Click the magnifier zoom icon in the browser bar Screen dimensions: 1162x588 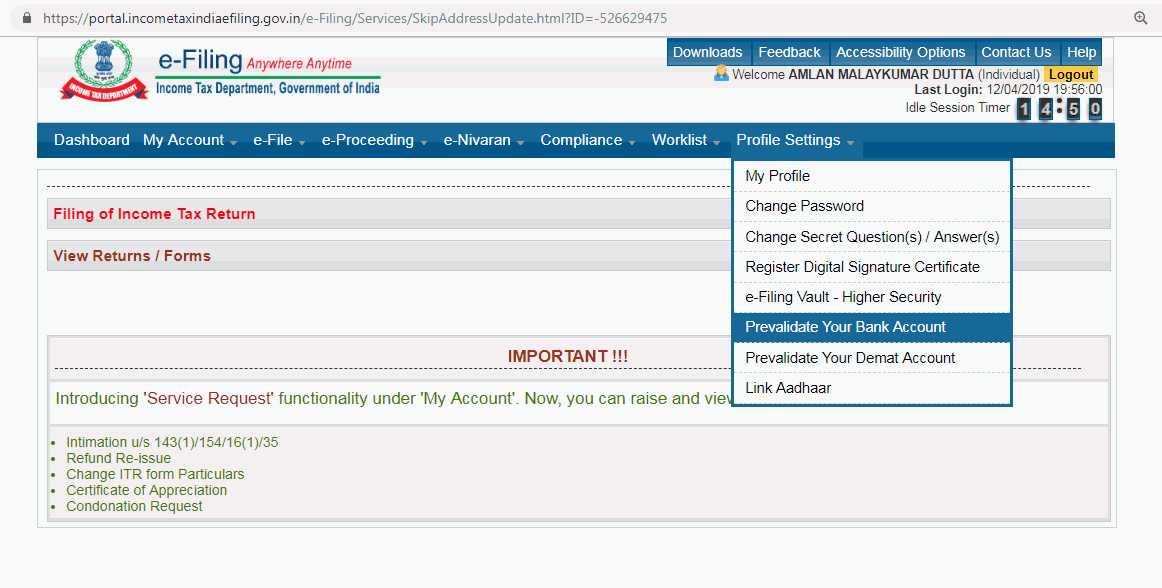(x=1141, y=16)
